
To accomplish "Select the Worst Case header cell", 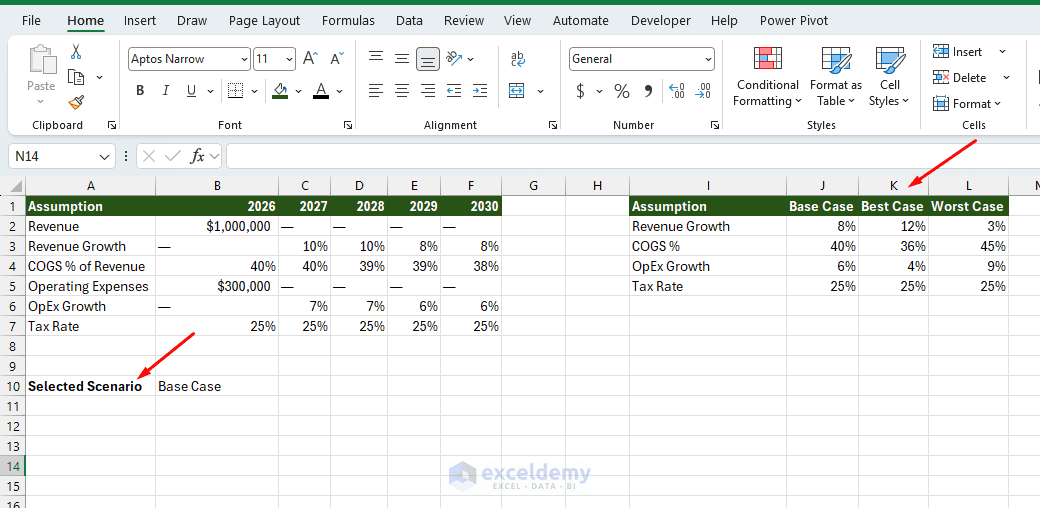I will point(968,206).
